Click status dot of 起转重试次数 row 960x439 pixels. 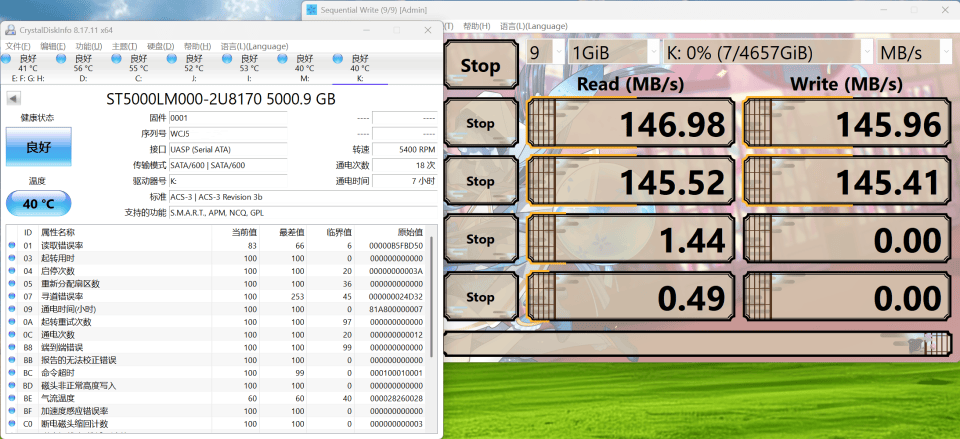tap(12, 322)
